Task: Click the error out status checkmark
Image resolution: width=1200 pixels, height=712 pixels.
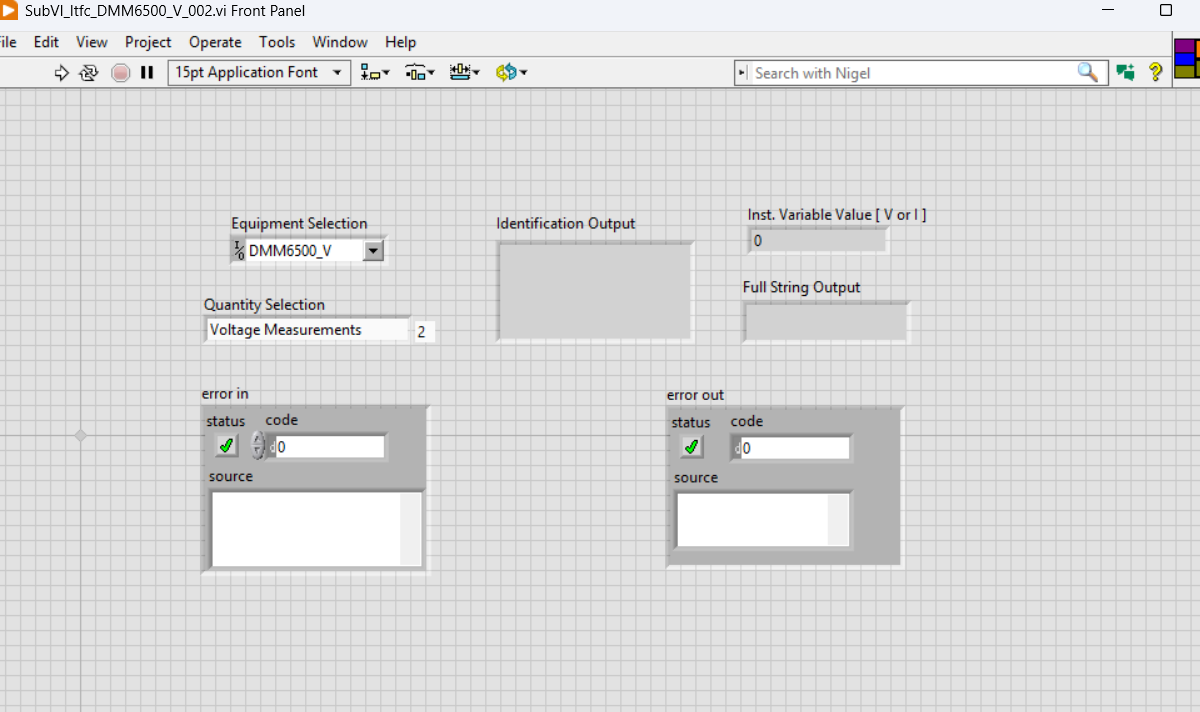Action: click(691, 447)
